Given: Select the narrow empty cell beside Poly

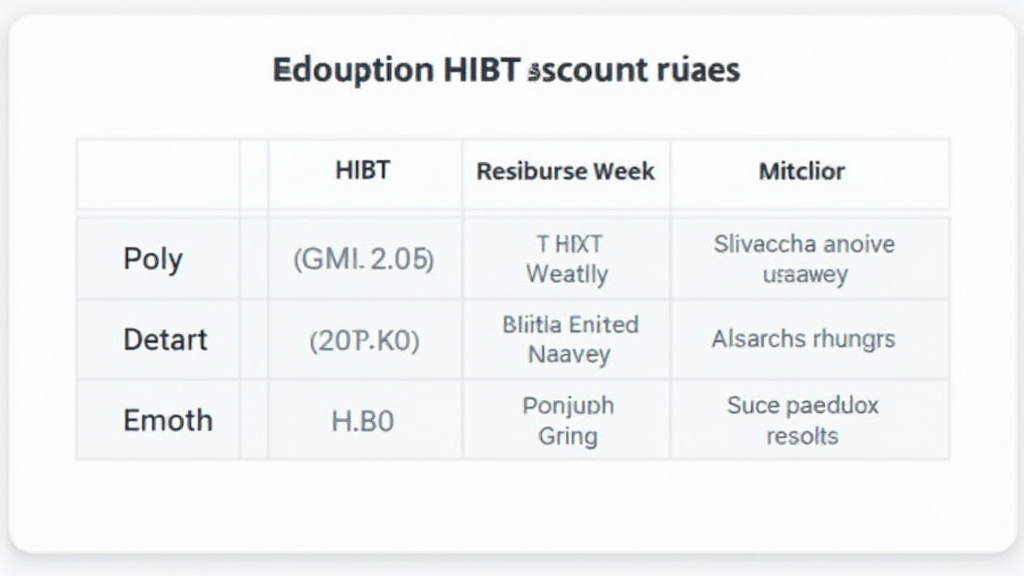Looking at the screenshot, I should pyautogui.click(x=254, y=259).
